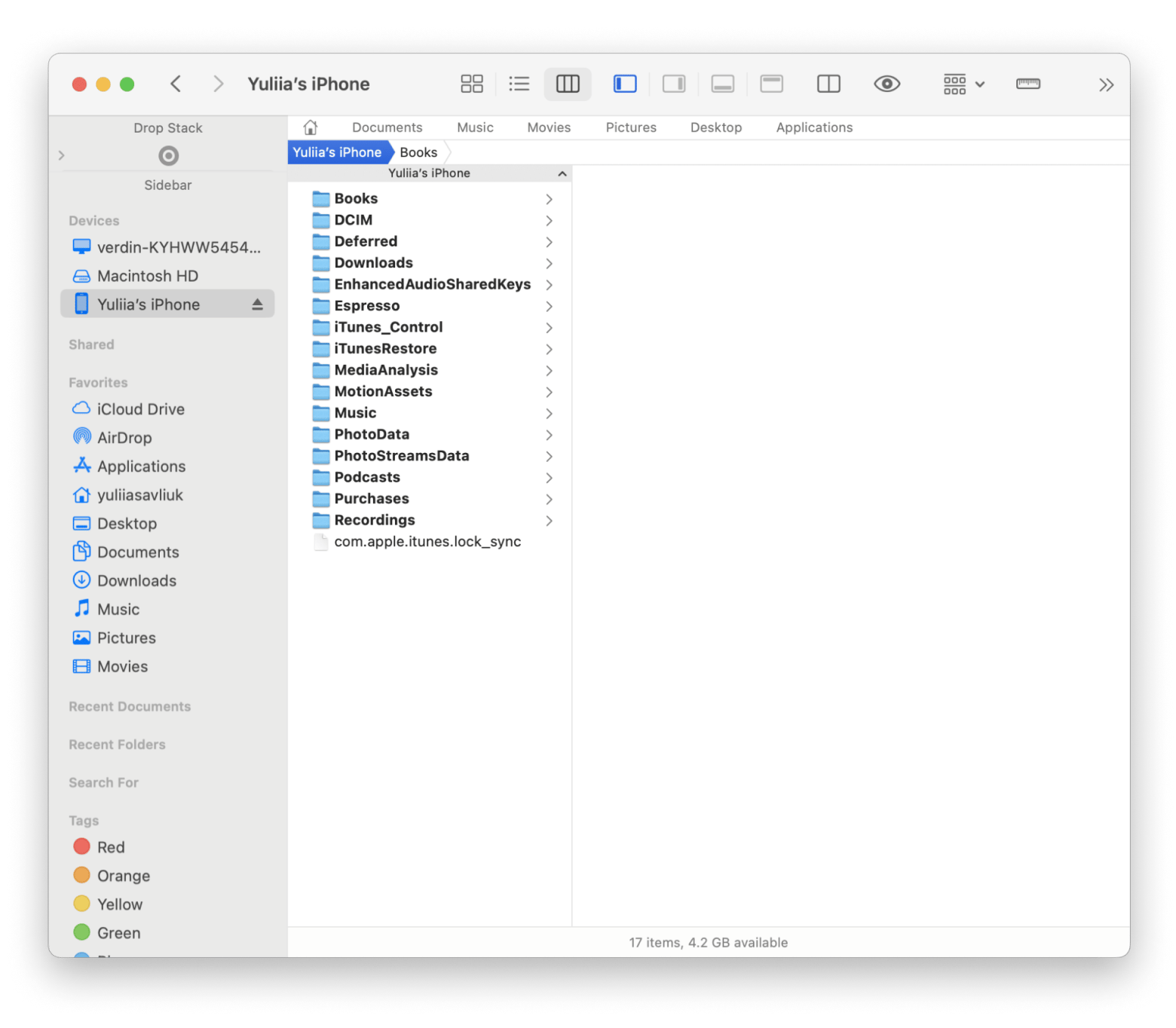1176x1028 pixels.
Task: Open Movies in the favorites bar
Action: pos(549,127)
